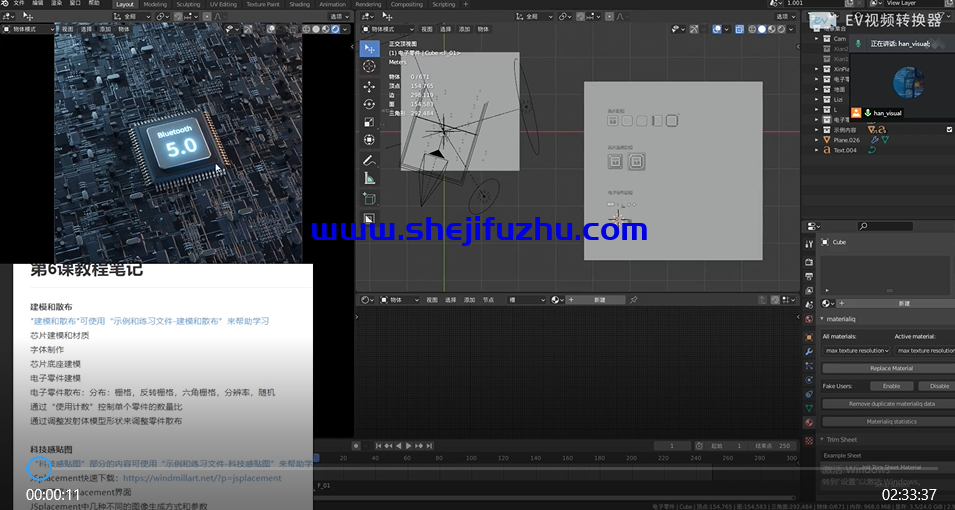Choose the Scale tool
Screen dimensions: 955x510
[369, 122]
